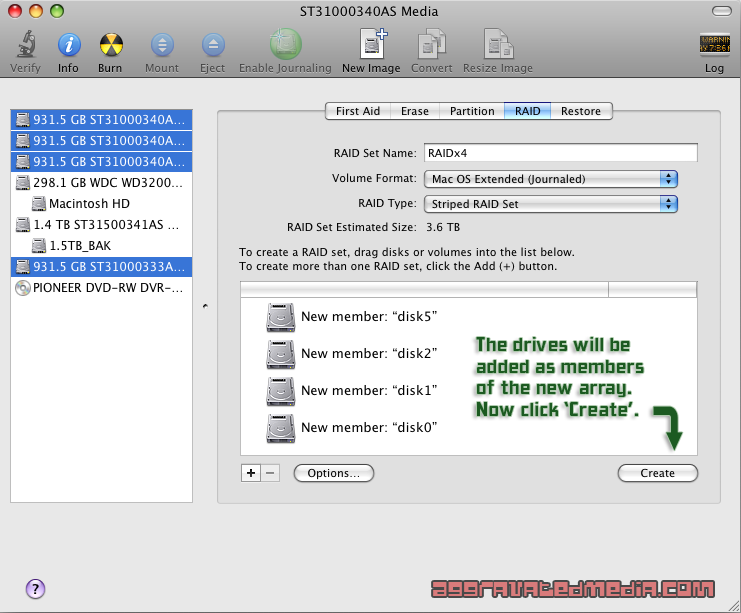Select disk icon of New member disk5
This screenshot has width=741, height=613.
pos(281,317)
